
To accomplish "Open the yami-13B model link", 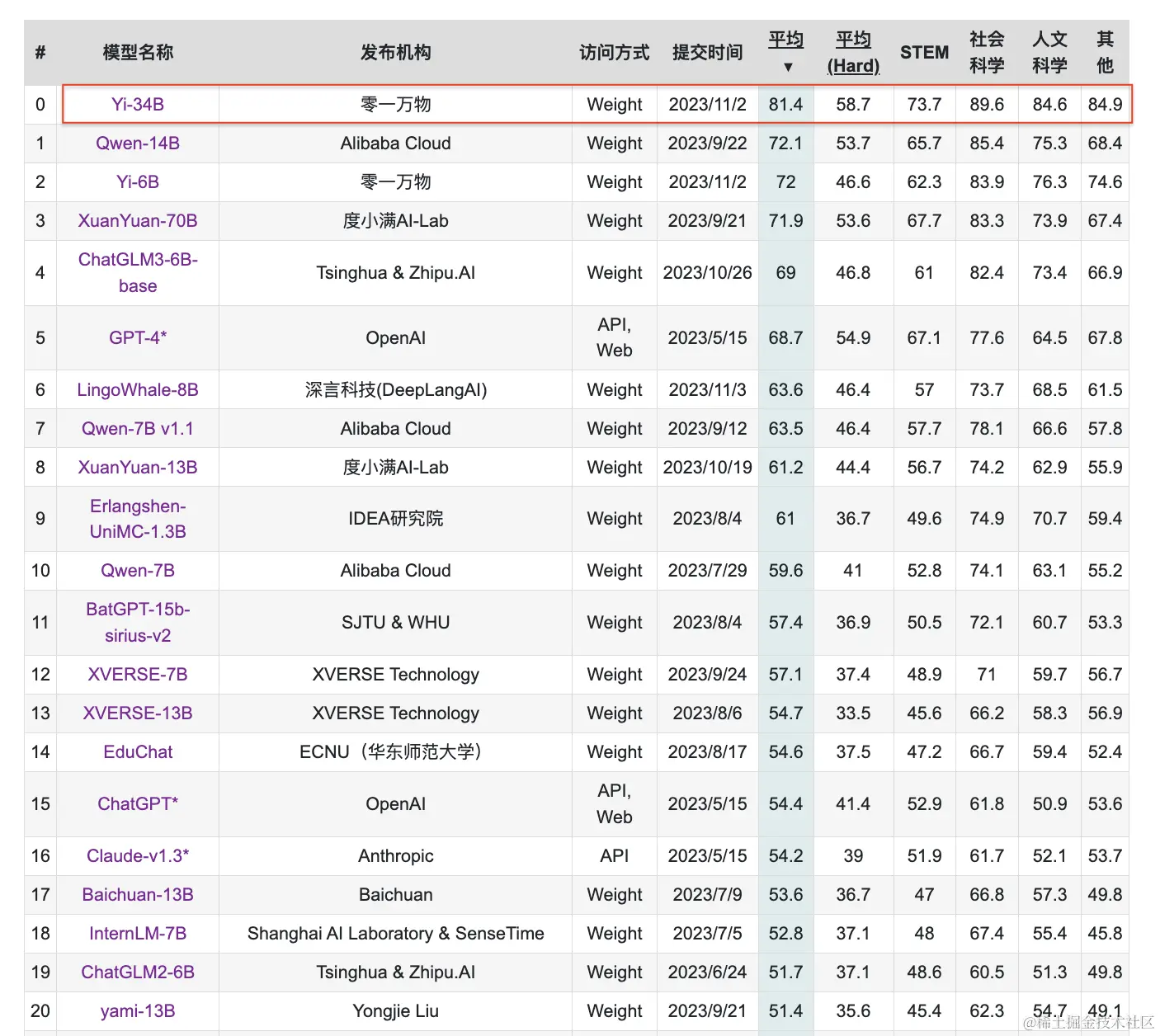I will pos(138,1011).
